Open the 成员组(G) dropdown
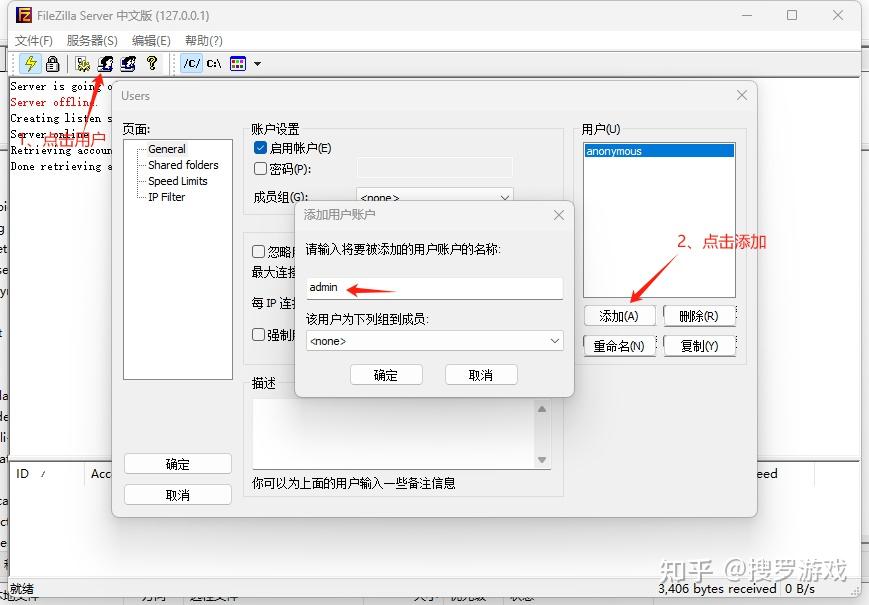 point(434,197)
